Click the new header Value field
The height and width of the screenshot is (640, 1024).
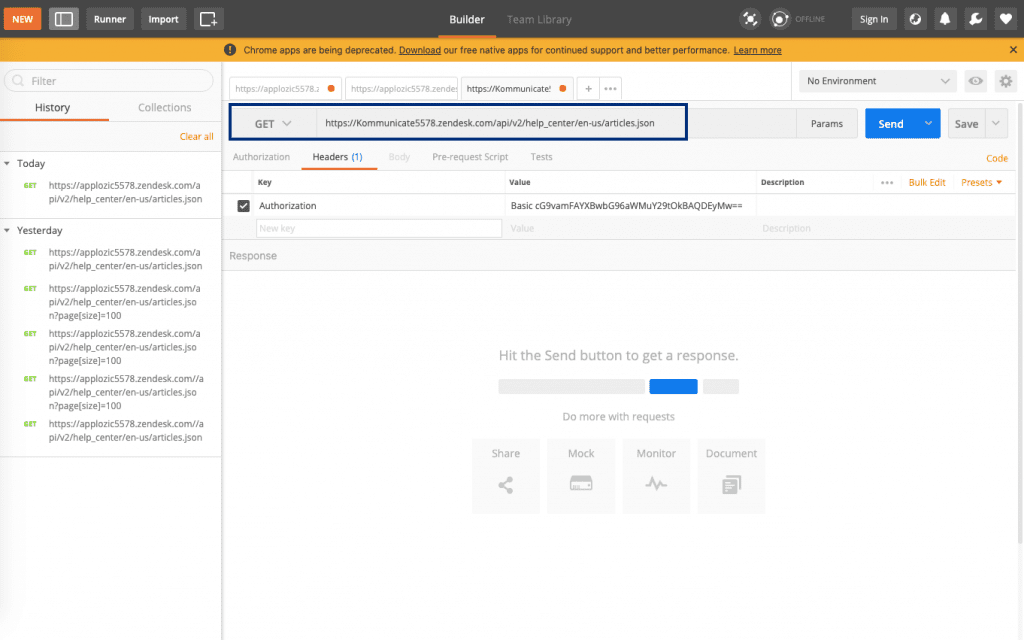[x=630, y=229]
